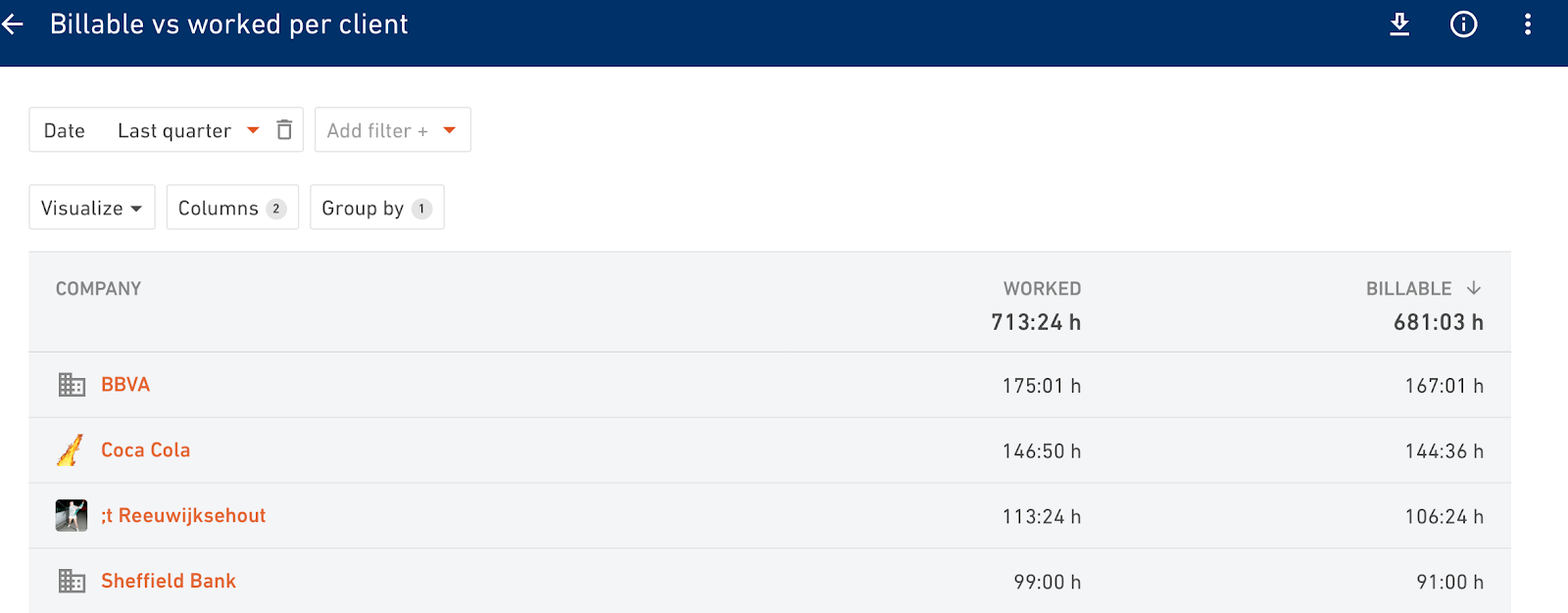Open the Sheffield Bank company link
1568x613 pixels.
coord(169,582)
